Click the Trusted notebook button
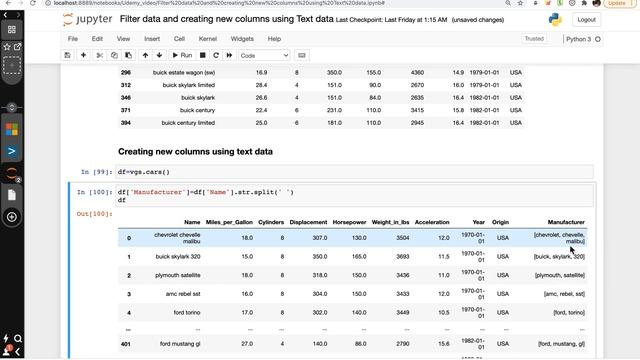Screen dimensions: 640x360 point(534,39)
